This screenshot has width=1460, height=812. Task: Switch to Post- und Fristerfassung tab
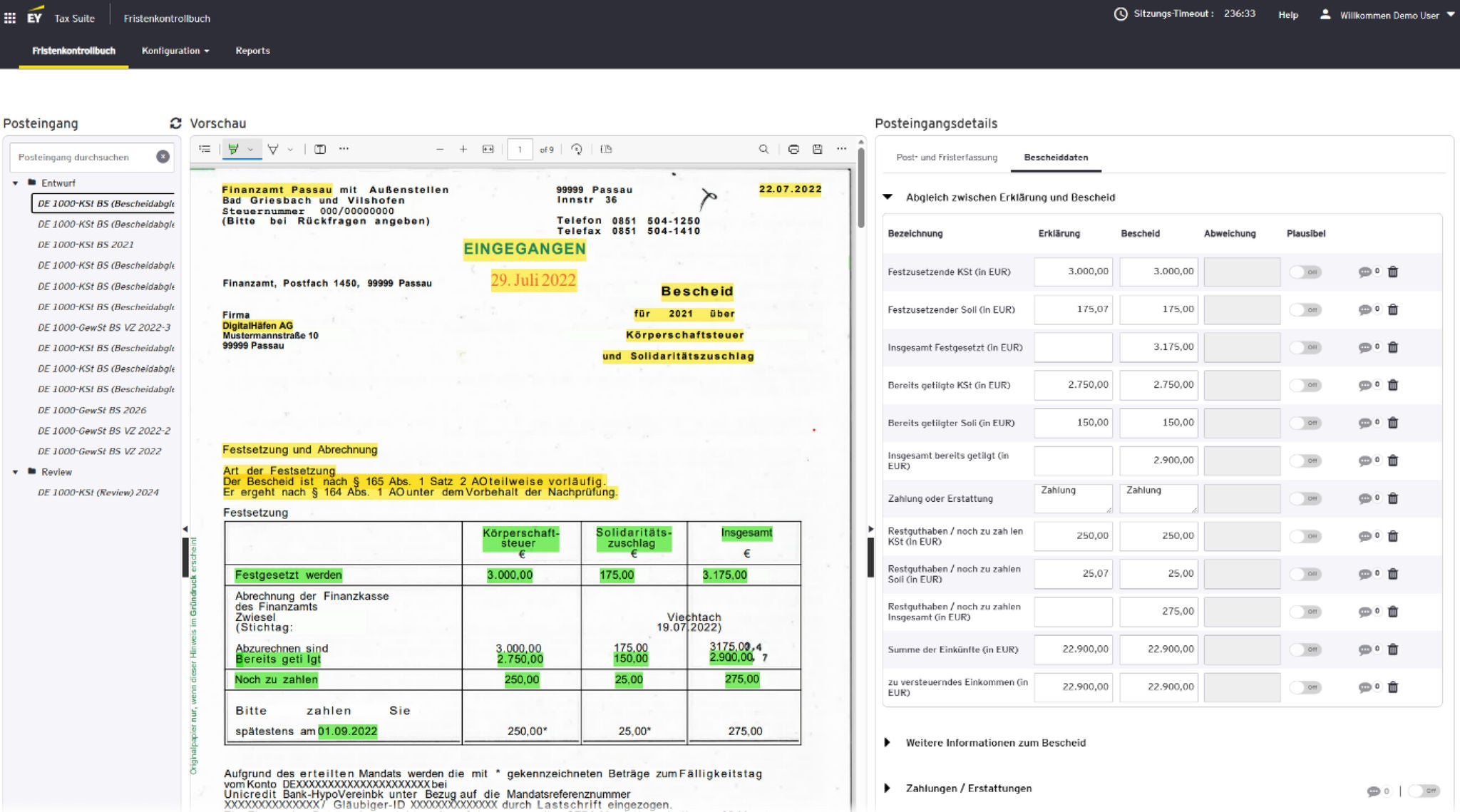(x=947, y=158)
